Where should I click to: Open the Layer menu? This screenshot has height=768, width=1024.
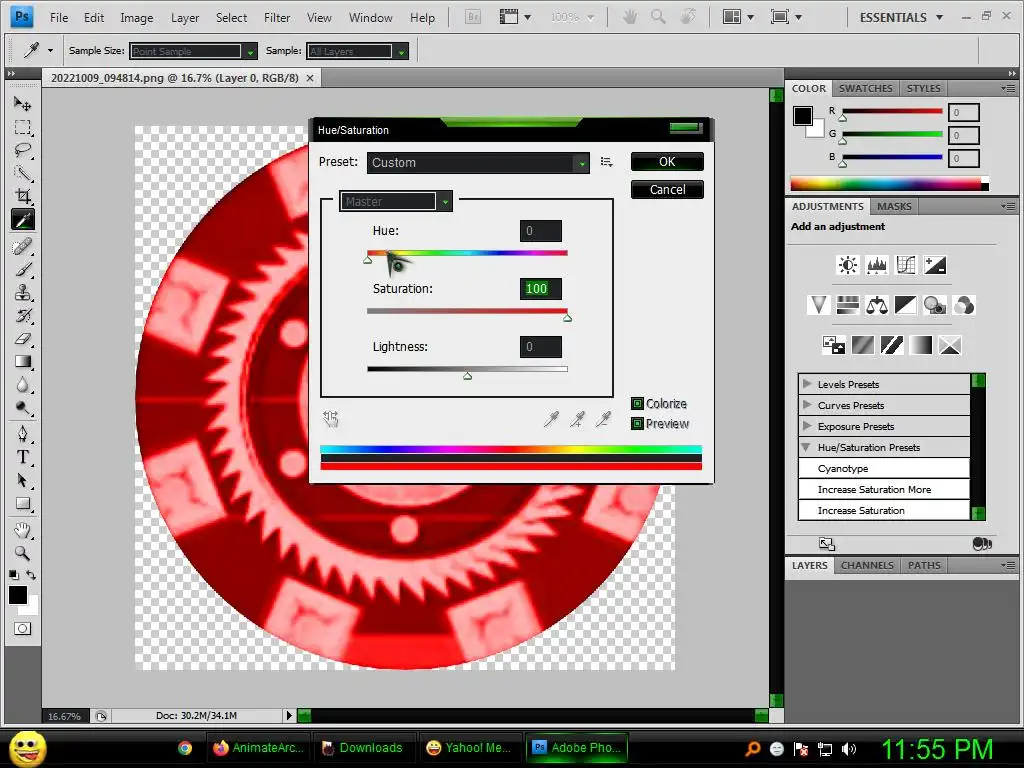185,18
